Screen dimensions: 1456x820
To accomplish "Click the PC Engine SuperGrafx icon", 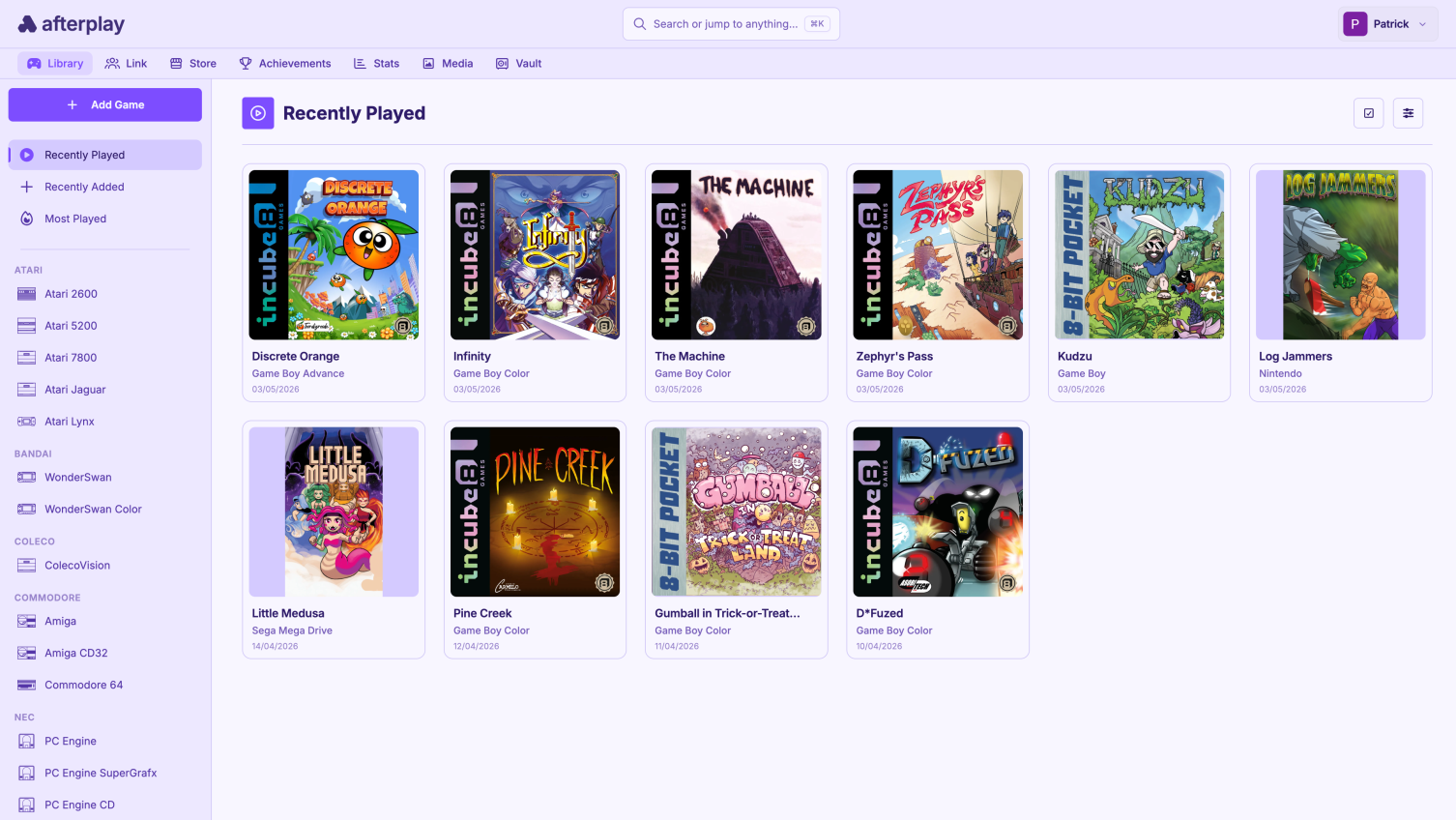I will tap(27, 774).
